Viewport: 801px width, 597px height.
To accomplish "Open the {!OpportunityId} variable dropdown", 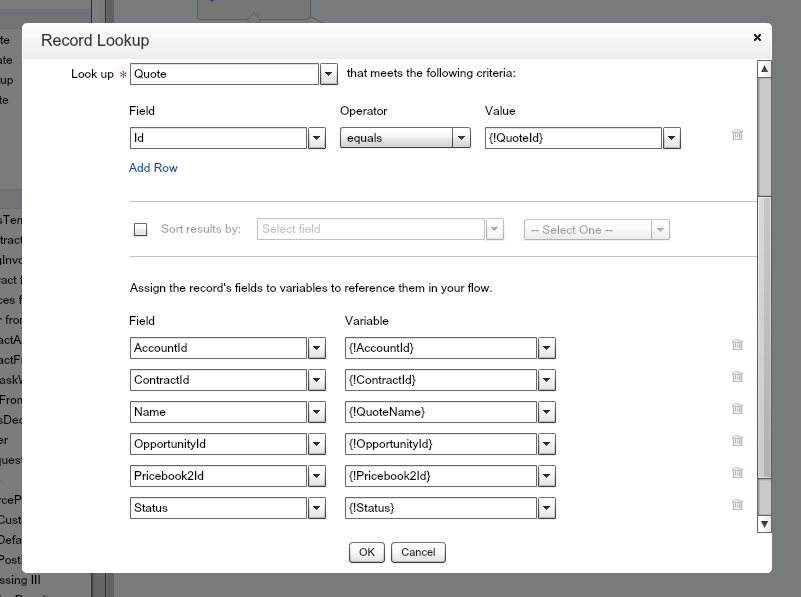I will pyautogui.click(x=547, y=444).
